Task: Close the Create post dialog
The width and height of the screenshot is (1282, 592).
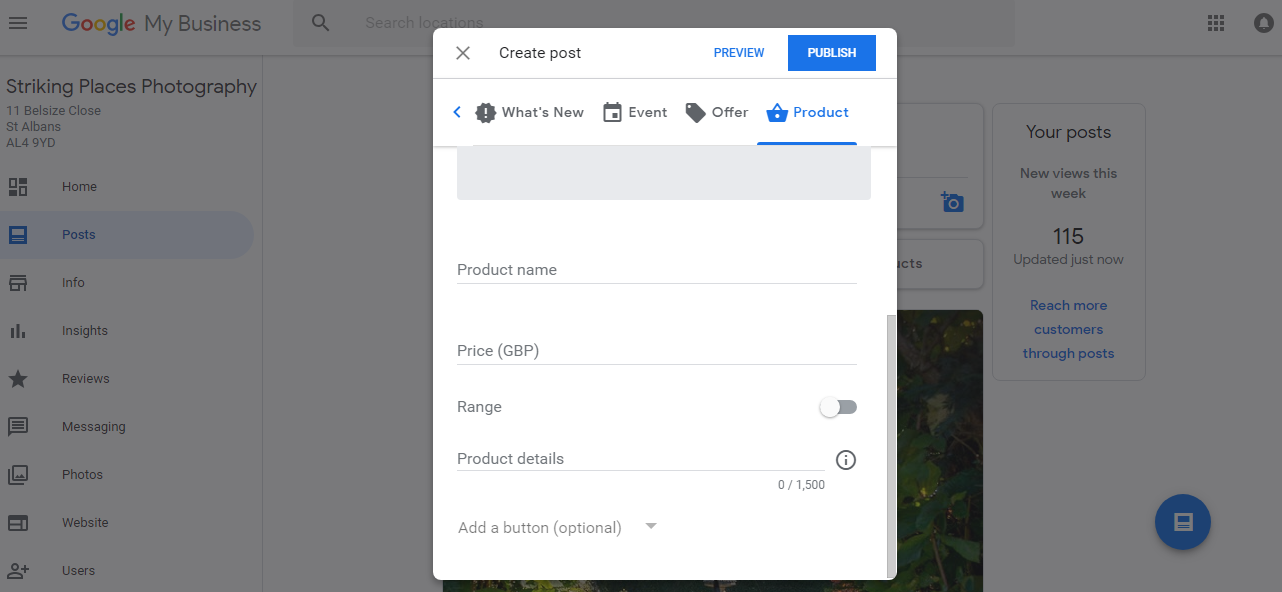Action: coord(463,53)
